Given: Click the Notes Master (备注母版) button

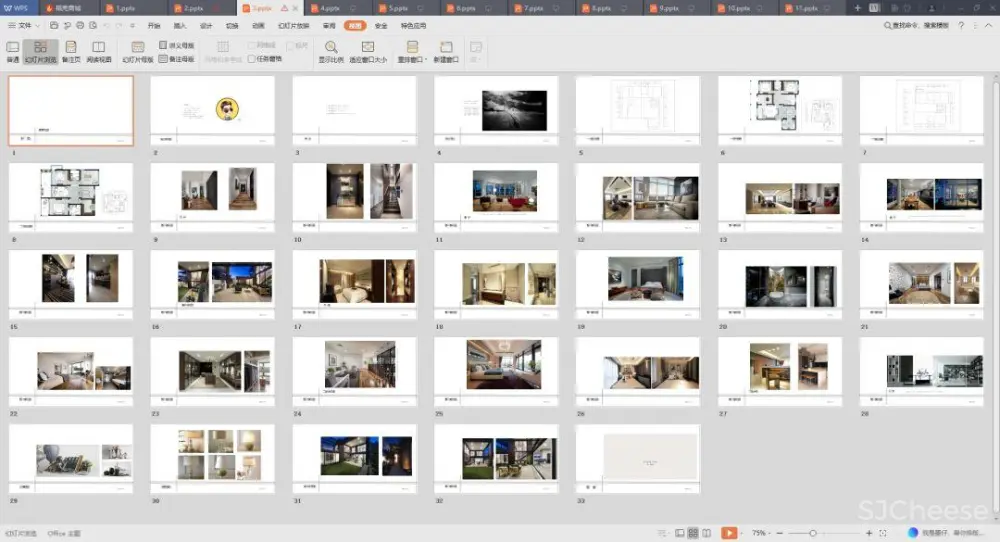Looking at the screenshot, I should (x=177, y=59).
